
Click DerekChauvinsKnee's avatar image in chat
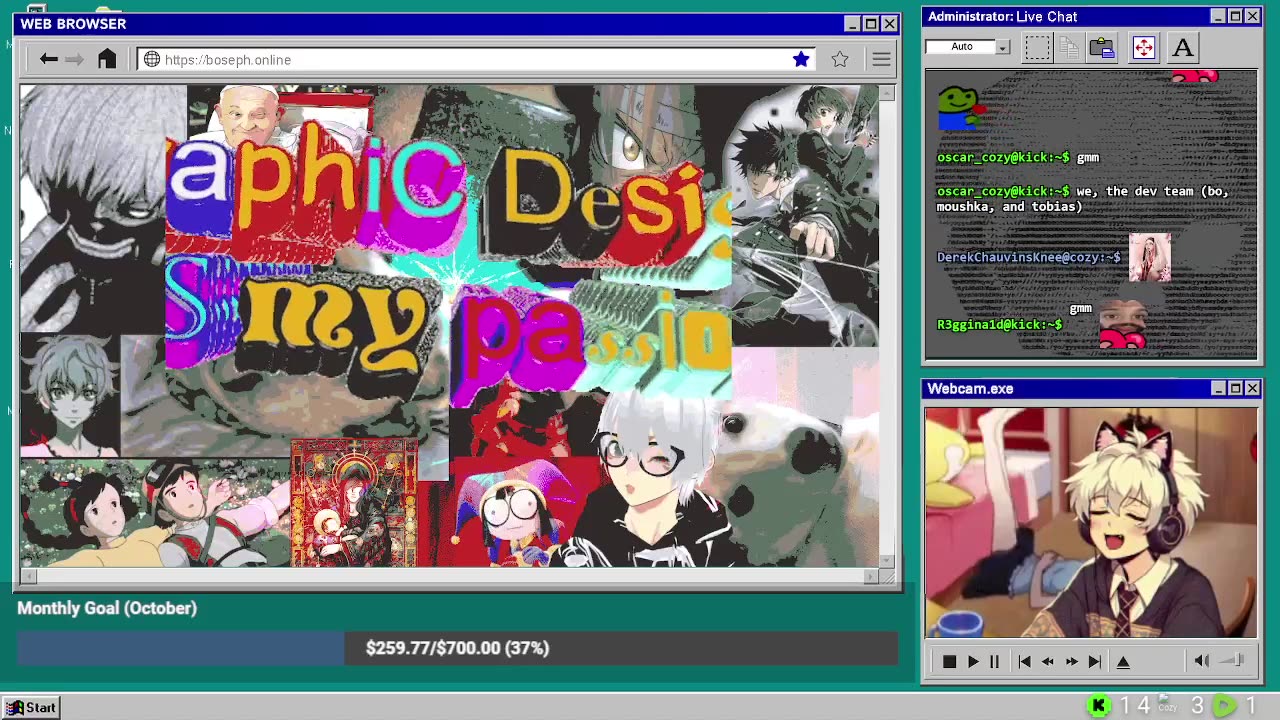pyautogui.click(x=1149, y=258)
